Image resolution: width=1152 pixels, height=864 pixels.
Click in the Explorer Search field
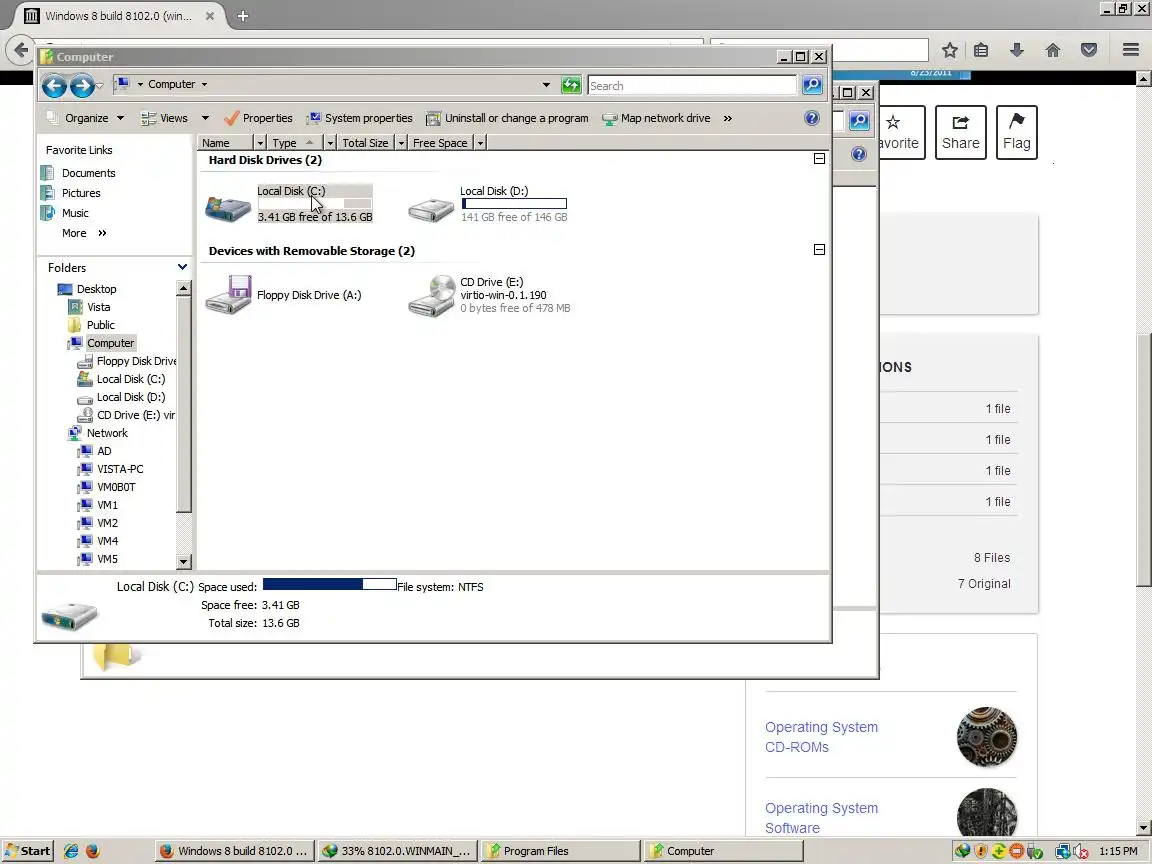691,86
